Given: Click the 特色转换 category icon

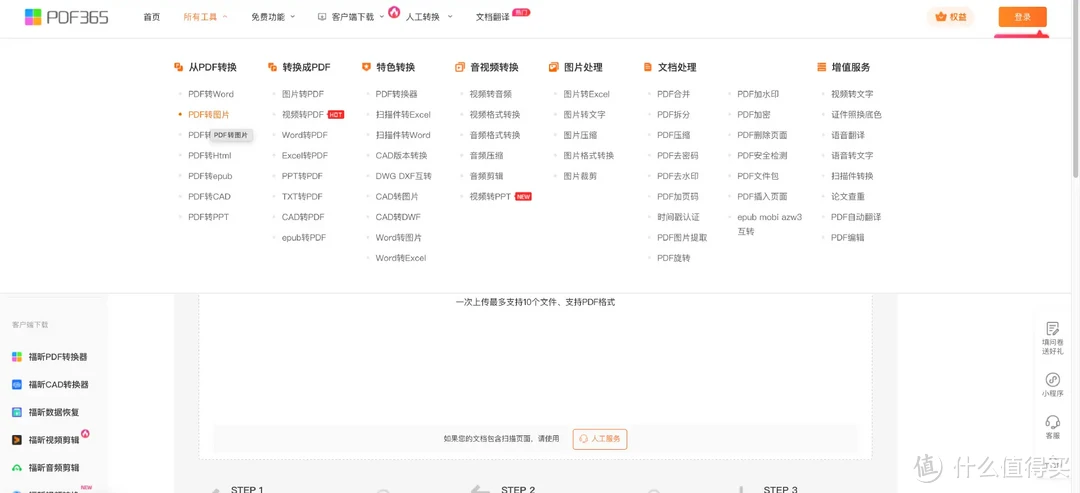Looking at the screenshot, I should coord(366,67).
